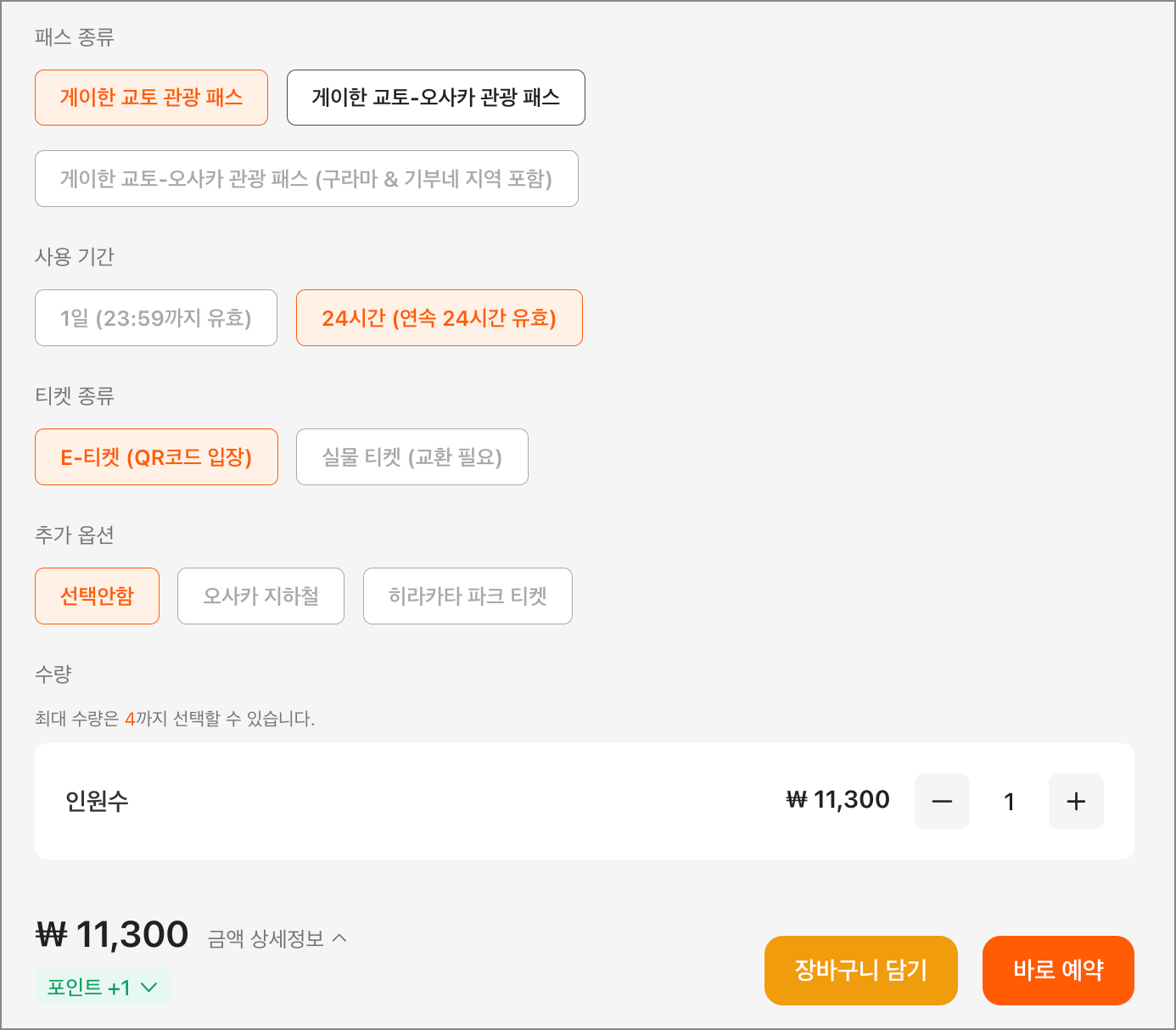Choose E-티켓 (QR코드 입장) ticket type
The height and width of the screenshot is (1030, 1176).
point(156,457)
